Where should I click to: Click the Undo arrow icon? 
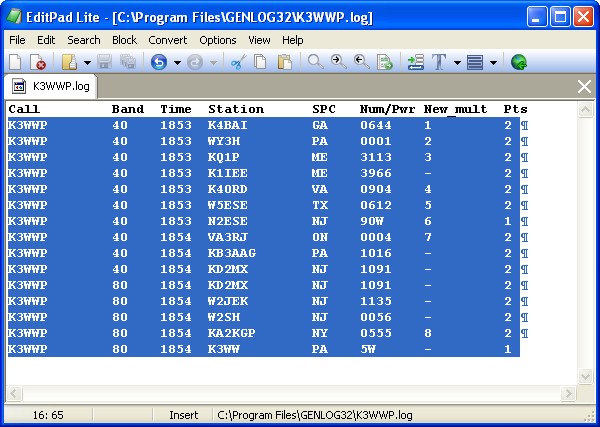158,62
